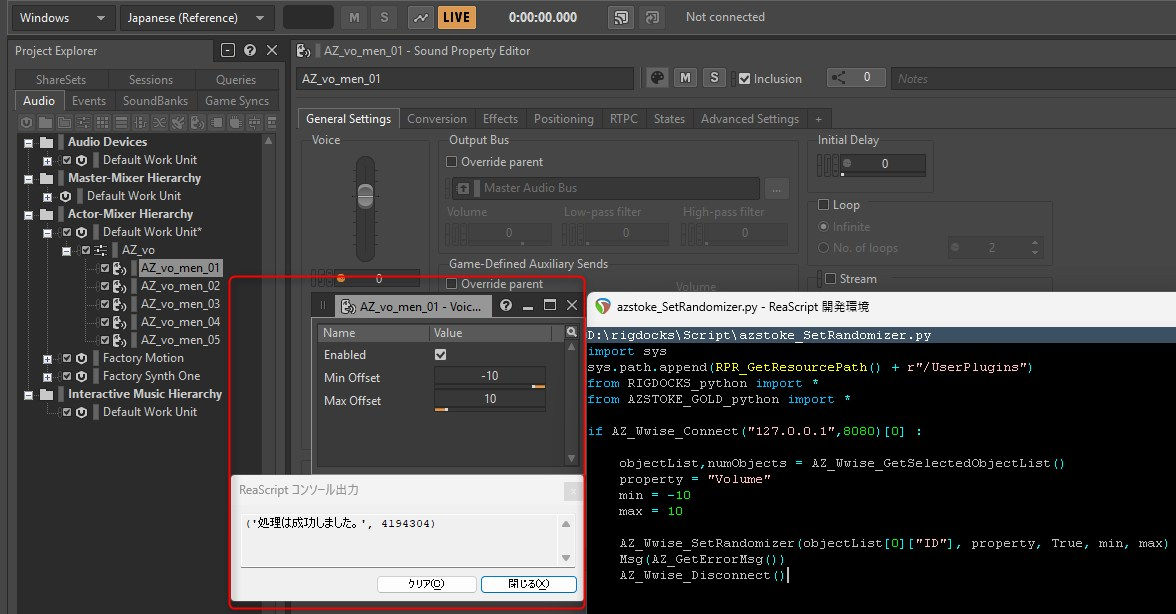Image resolution: width=1176 pixels, height=614 pixels.
Task: Open the Conversion tab
Action: [436, 118]
